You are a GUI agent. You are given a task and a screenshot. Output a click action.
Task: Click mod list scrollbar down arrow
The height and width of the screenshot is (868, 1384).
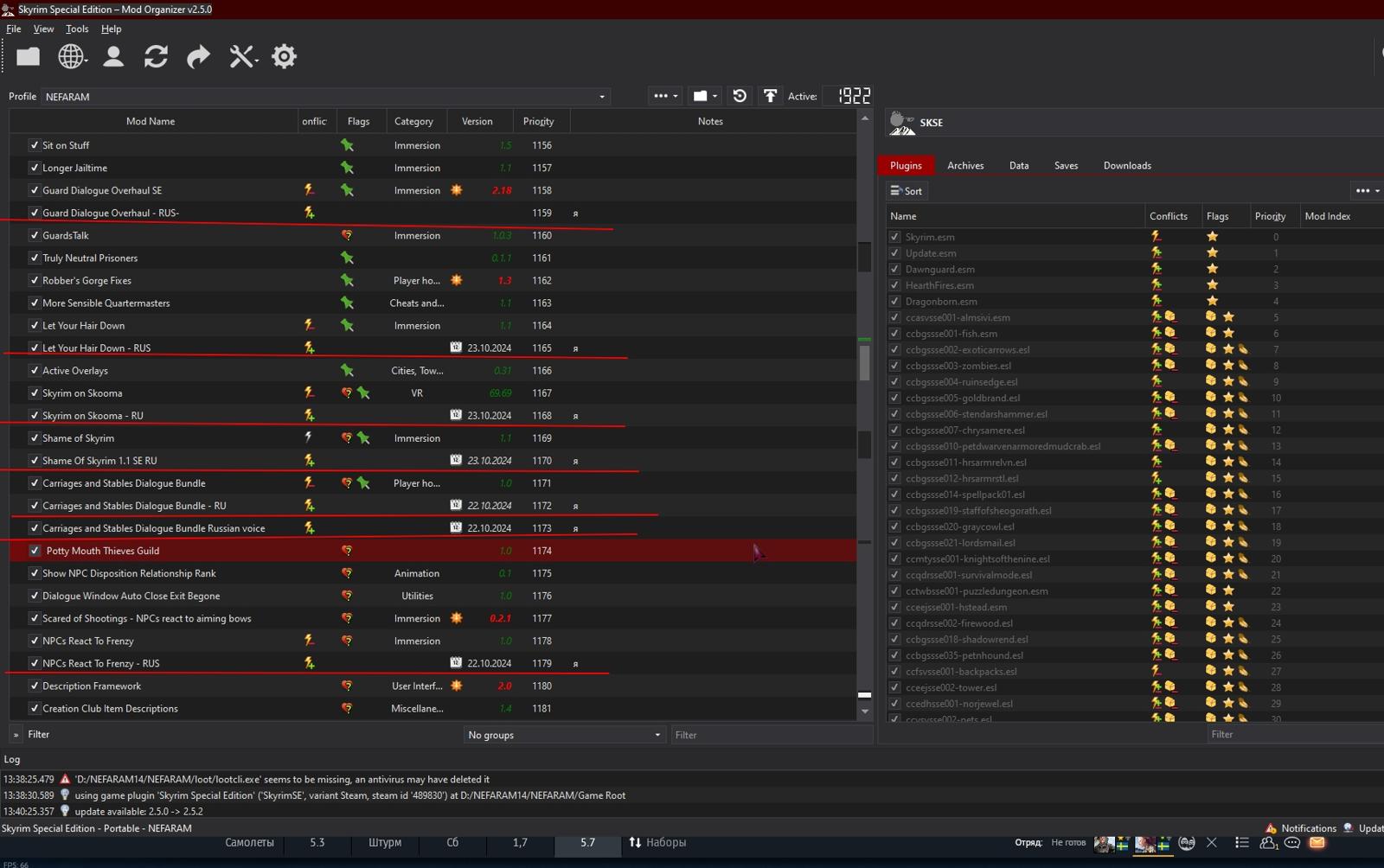click(x=865, y=712)
